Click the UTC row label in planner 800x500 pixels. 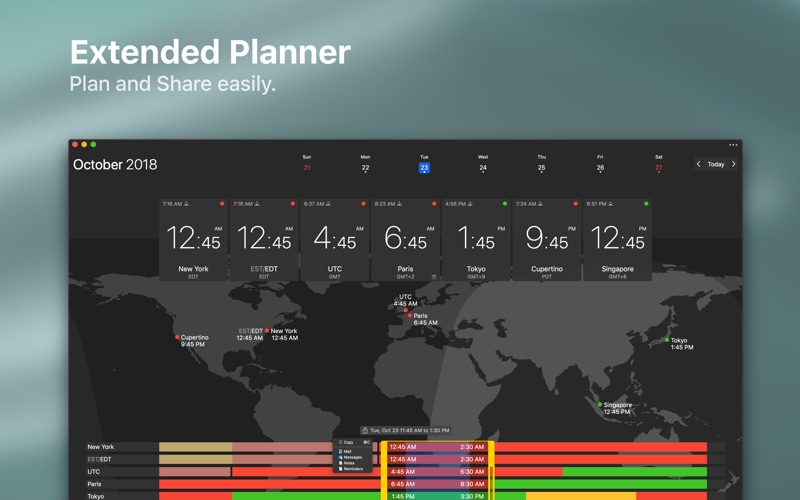pyautogui.click(x=93, y=472)
